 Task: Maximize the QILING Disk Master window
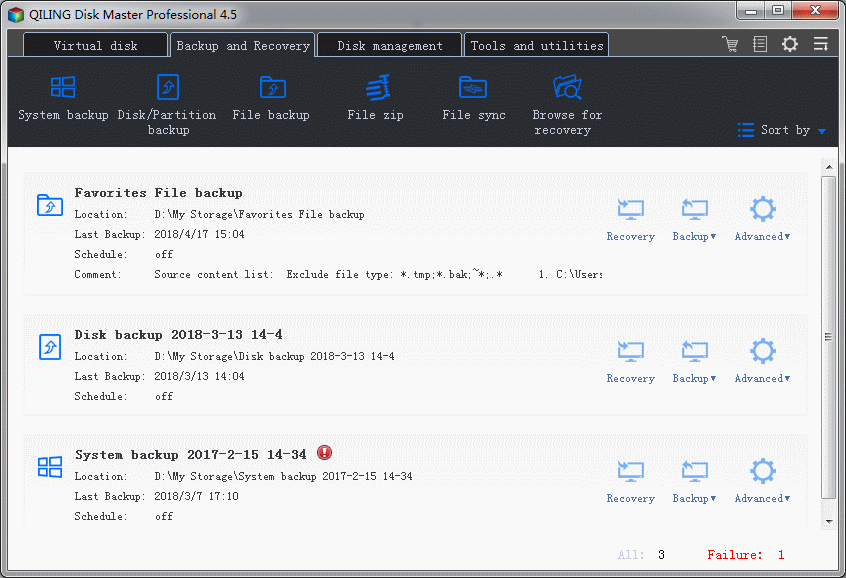[778, 10]
